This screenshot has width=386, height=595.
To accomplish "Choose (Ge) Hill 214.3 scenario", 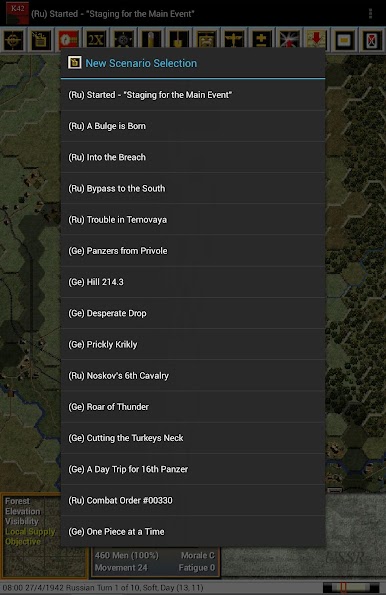I will [193, 282].
